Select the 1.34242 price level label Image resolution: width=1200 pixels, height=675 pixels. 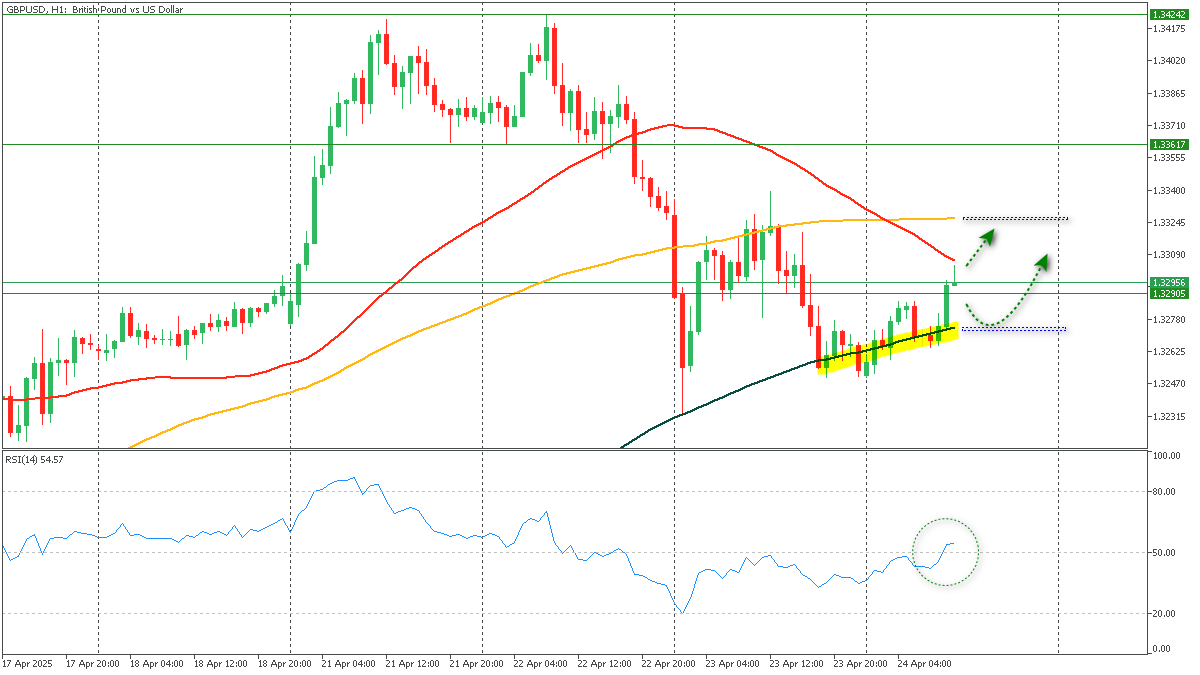[x=1166, y=15]
